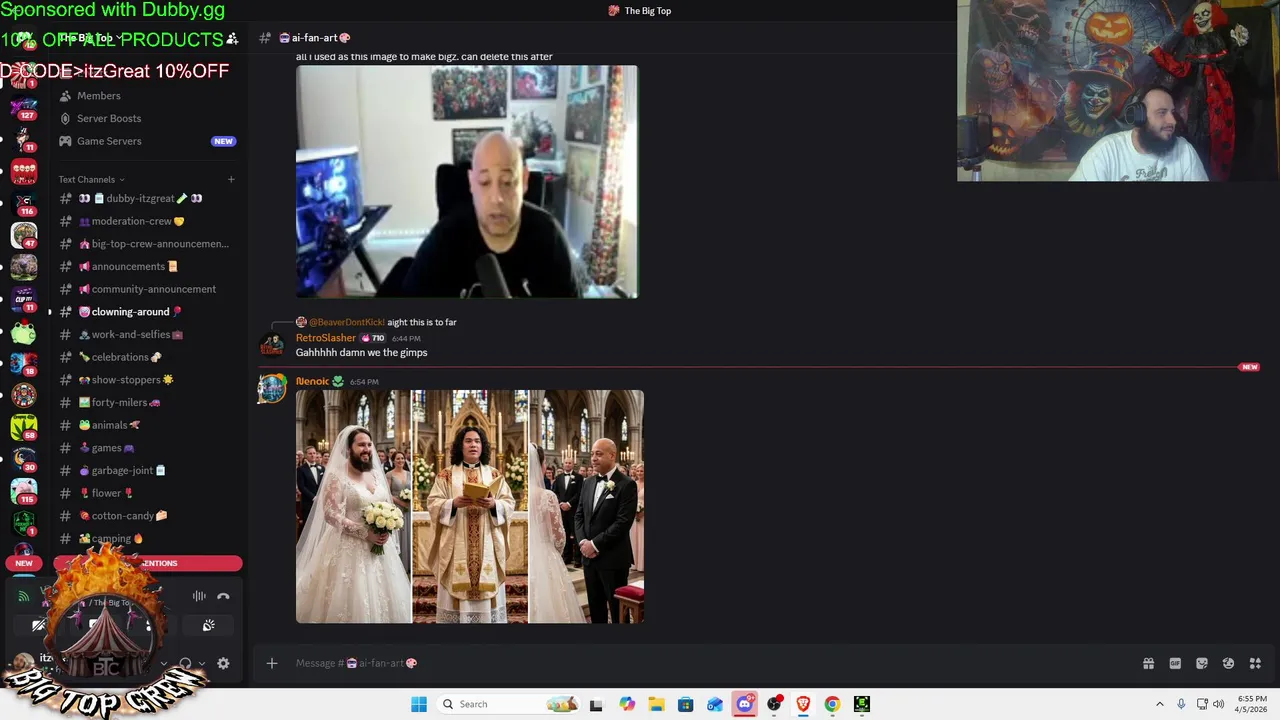The height and width of the screenshot is (720, 1280).
Task: Open the moderation-crew channel
Action: click(148, 221)
